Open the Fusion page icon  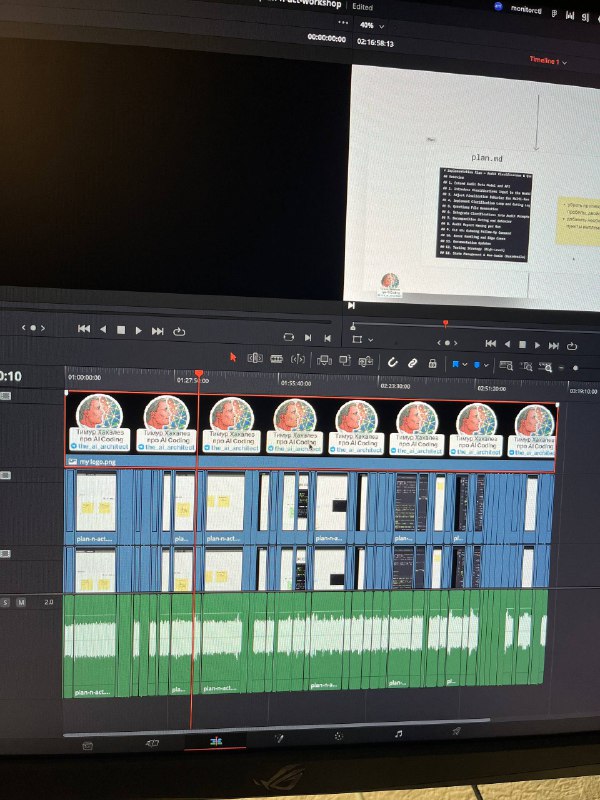tap(279, 739)
